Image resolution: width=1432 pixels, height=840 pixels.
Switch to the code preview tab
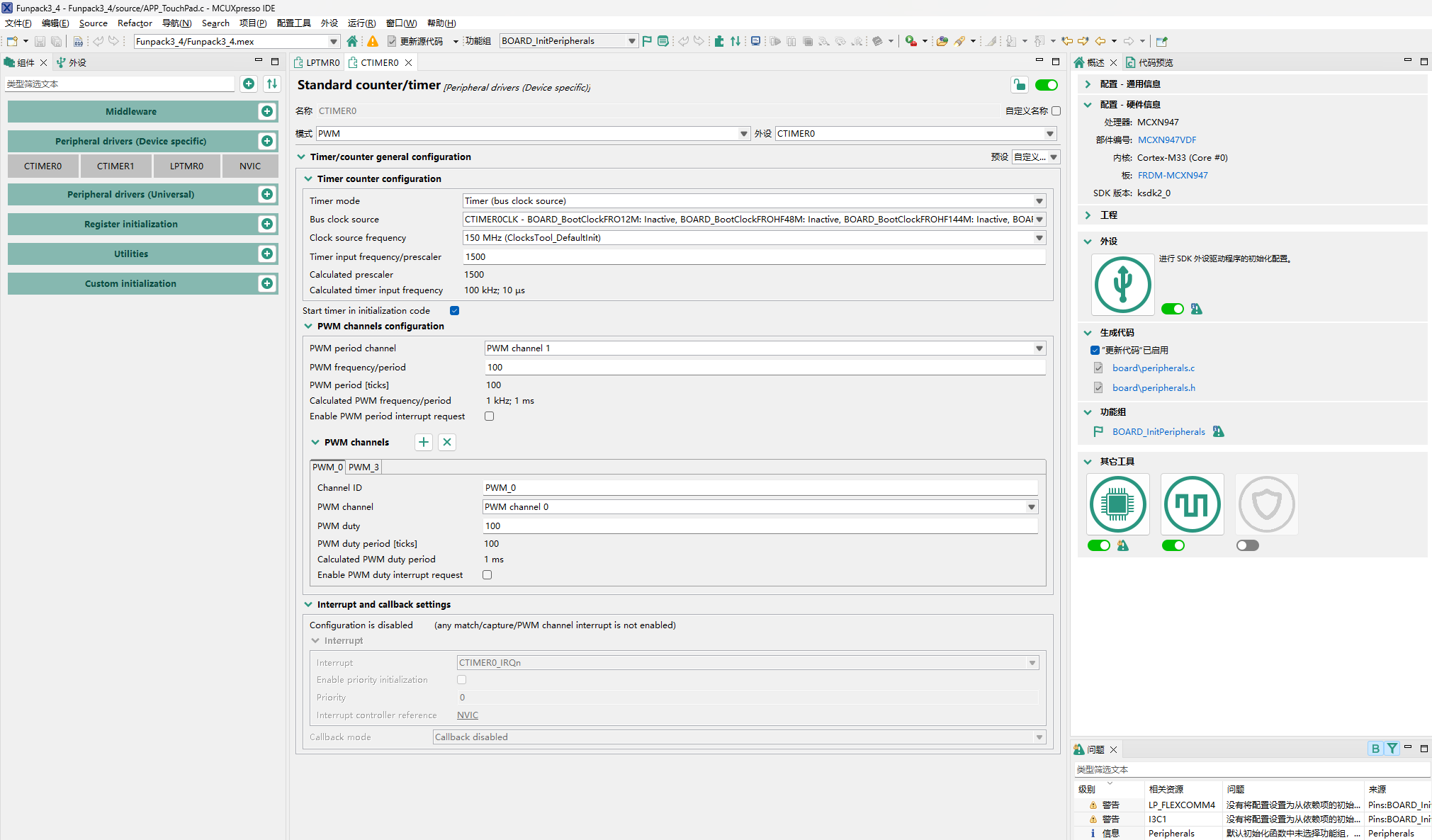pyautogui.click(x=1149, y=62)
